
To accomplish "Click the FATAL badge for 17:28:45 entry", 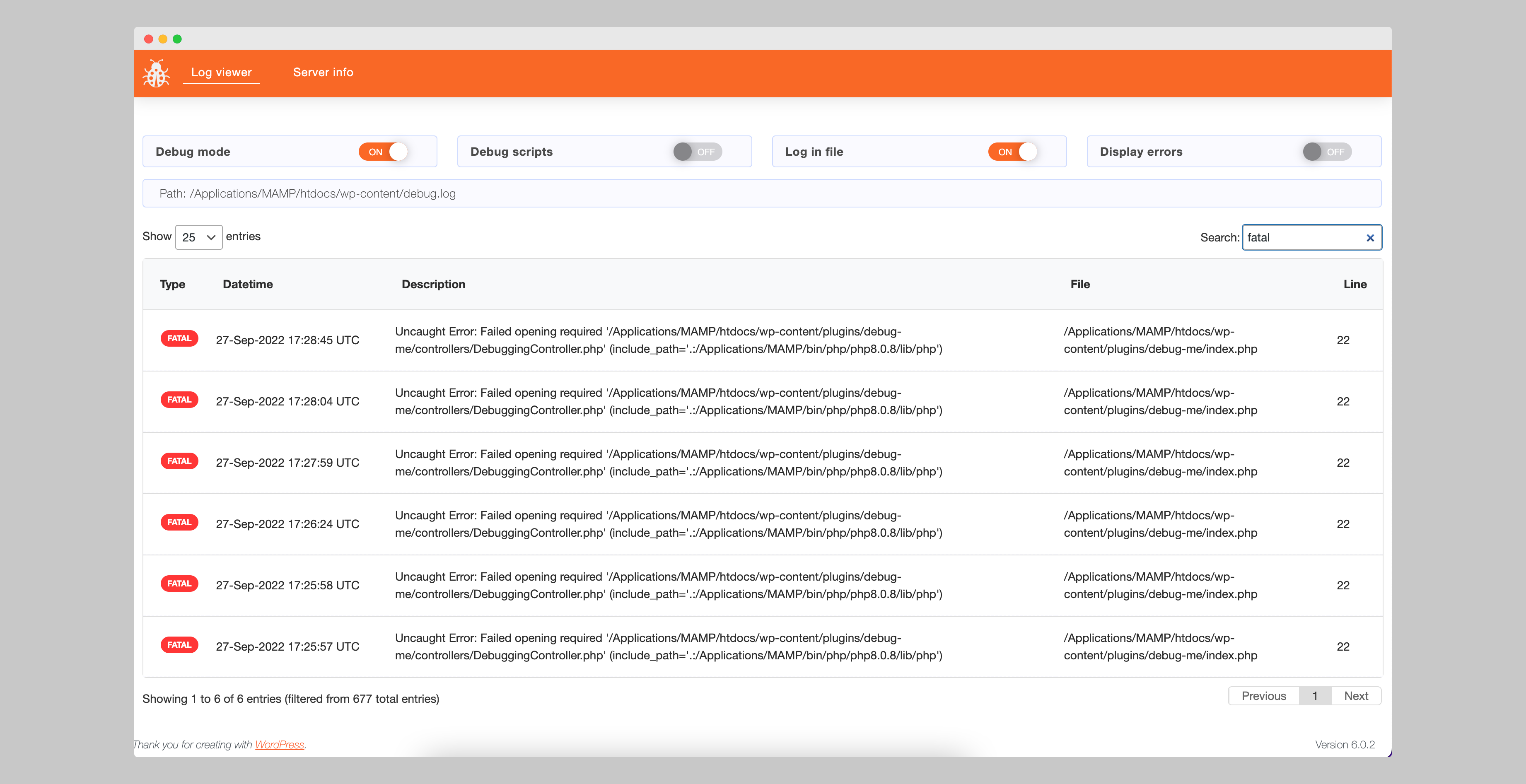I will [x=179, y=339].
